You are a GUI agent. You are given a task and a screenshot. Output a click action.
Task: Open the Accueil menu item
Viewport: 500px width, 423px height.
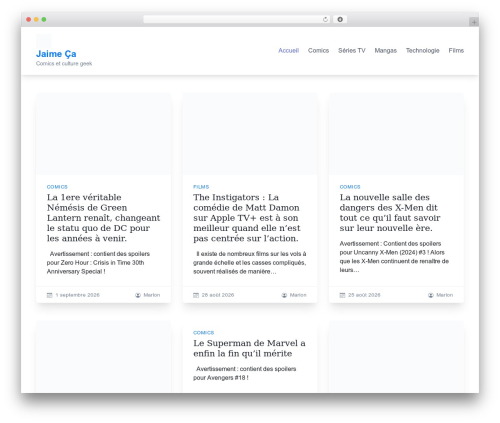pyautogui.click(x=288, y=50)
